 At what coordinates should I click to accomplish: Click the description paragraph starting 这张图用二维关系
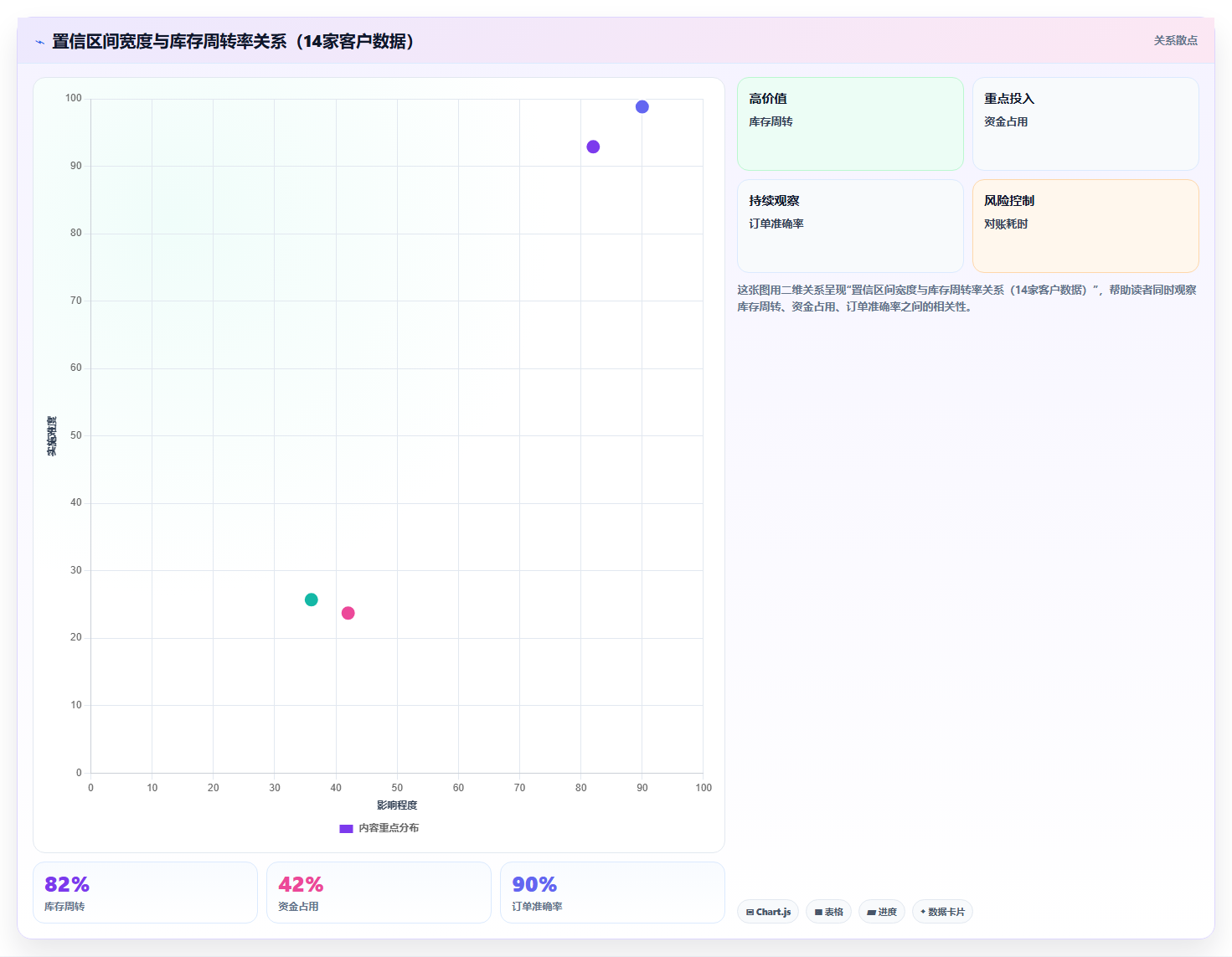coord(967,298)
